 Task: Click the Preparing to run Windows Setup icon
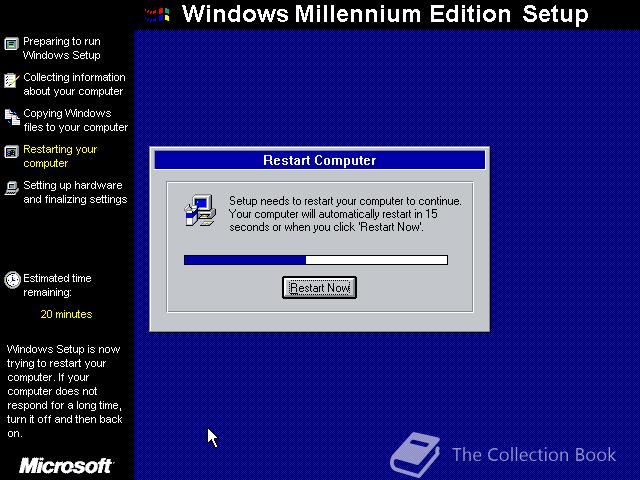[x=11, y=44]
